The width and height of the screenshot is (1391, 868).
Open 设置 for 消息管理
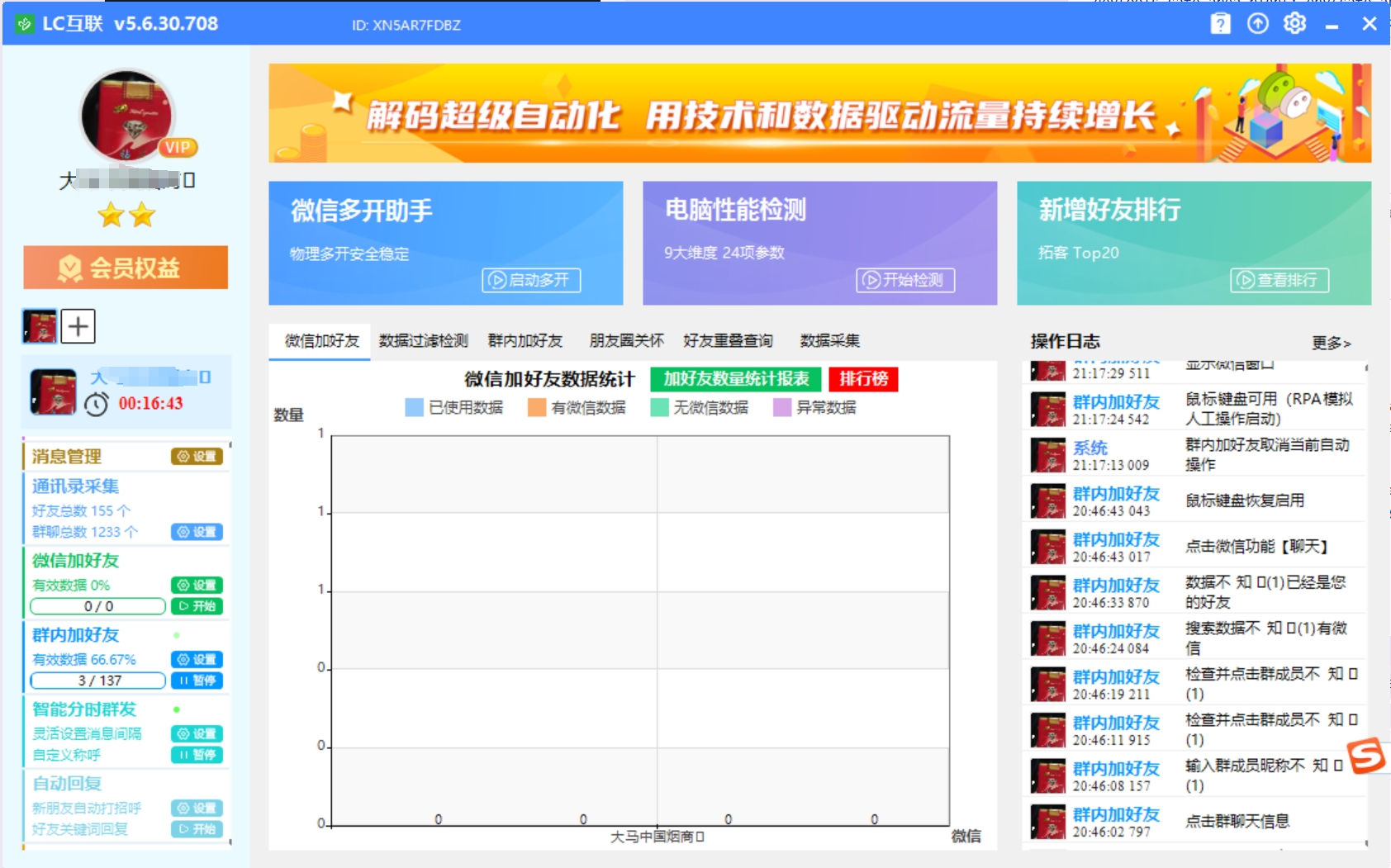(197, 457)
